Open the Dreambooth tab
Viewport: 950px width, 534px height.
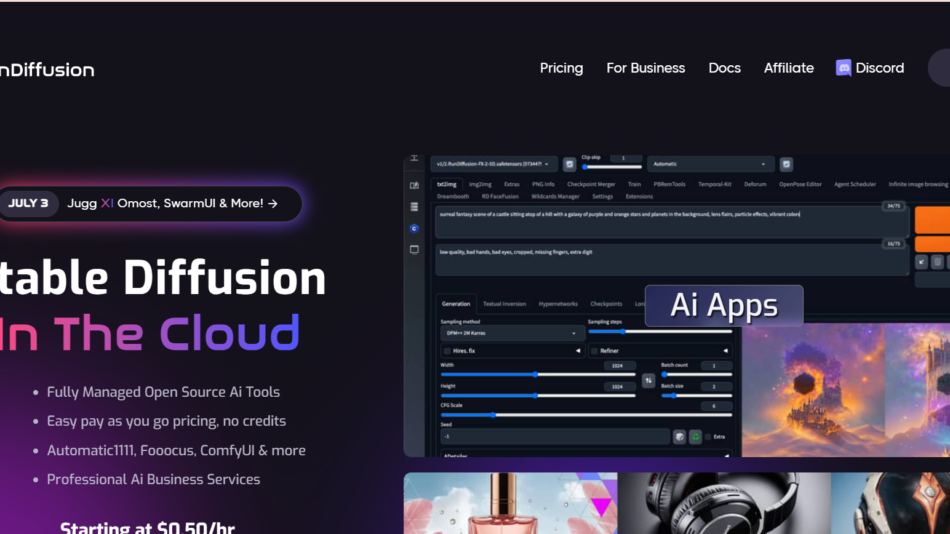[453, 196]
